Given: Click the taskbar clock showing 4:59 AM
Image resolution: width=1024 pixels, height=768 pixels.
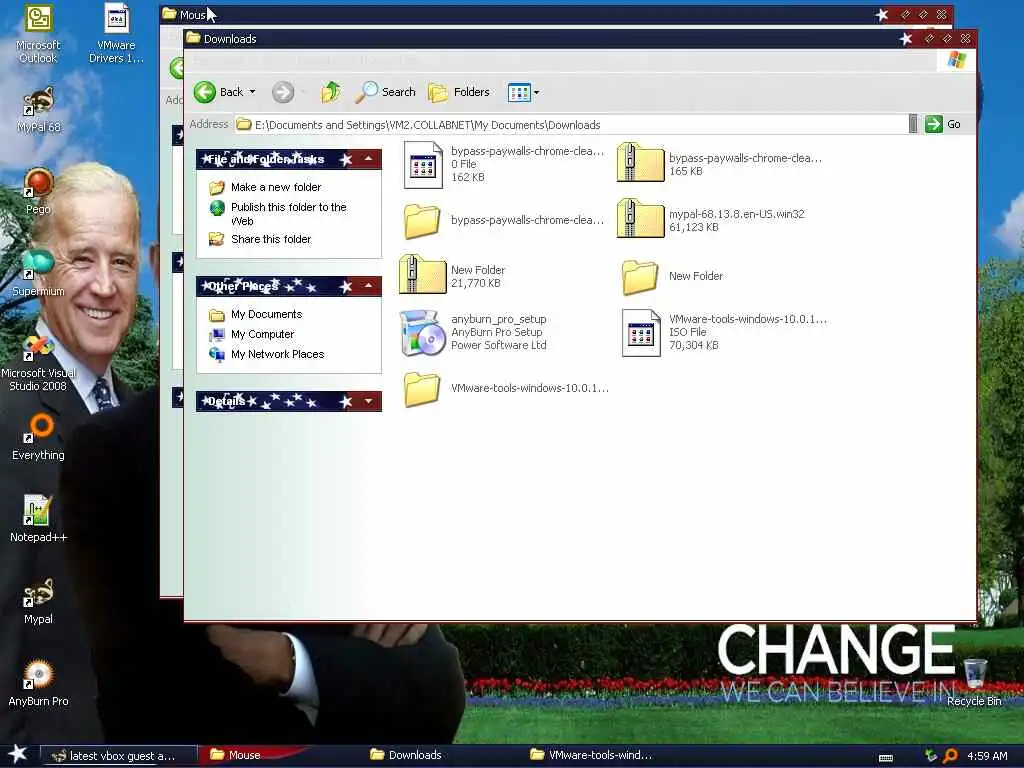Looking at the screenshot, I should [987, 756].
